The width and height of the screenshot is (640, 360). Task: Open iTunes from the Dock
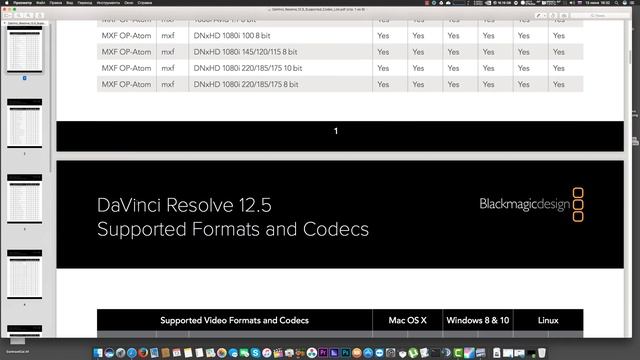click(x=267, y=353)
